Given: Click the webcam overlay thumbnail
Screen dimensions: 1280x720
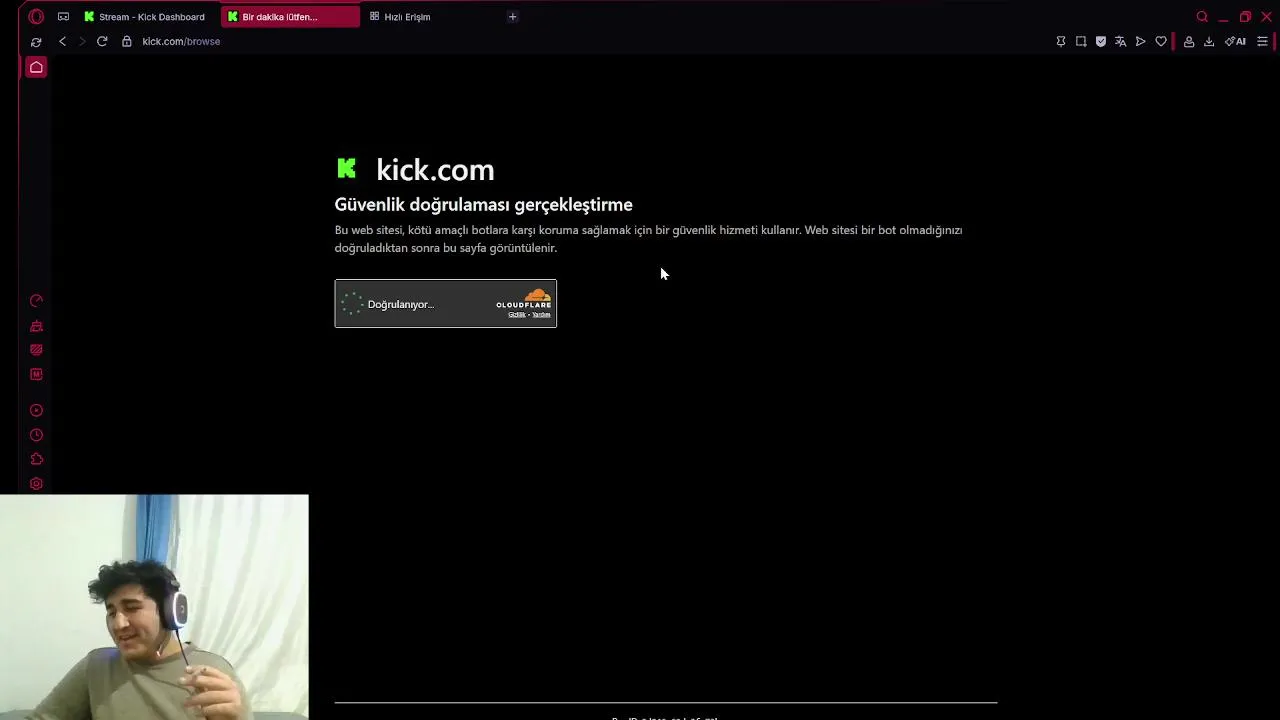Looking at the screenshot, I should (x=154, y=607).
